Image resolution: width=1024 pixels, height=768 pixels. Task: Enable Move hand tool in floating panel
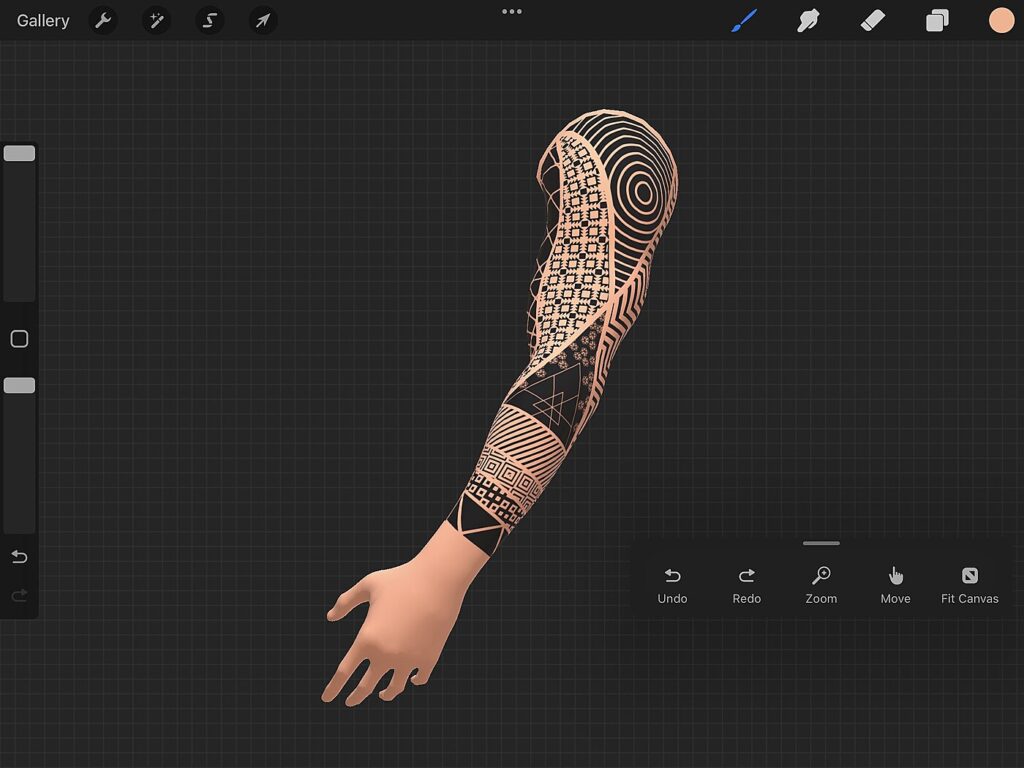[895, 584]
